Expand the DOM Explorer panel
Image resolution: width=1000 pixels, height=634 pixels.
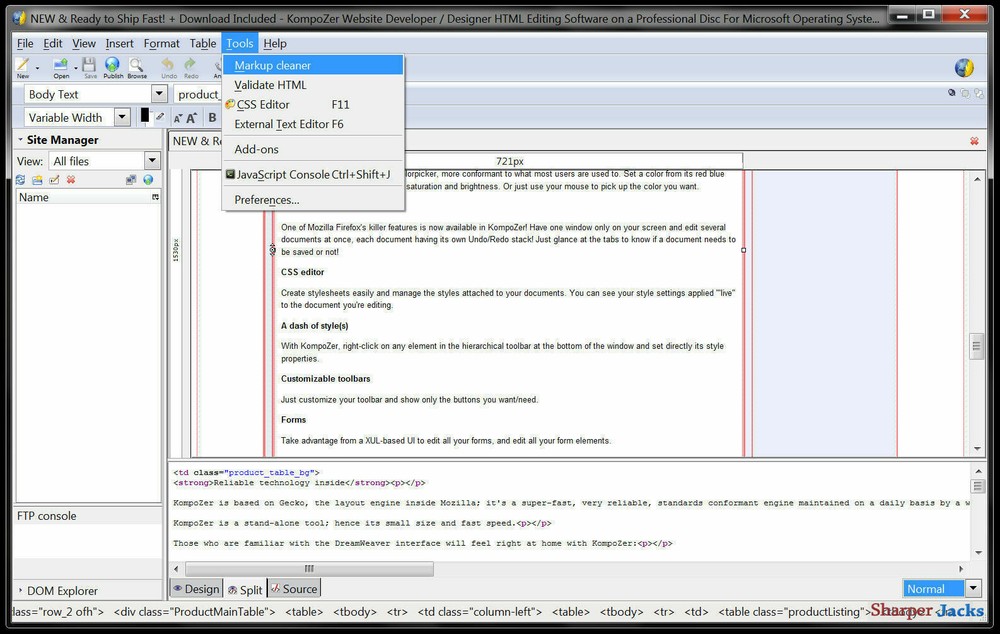(x=60, y=590)
